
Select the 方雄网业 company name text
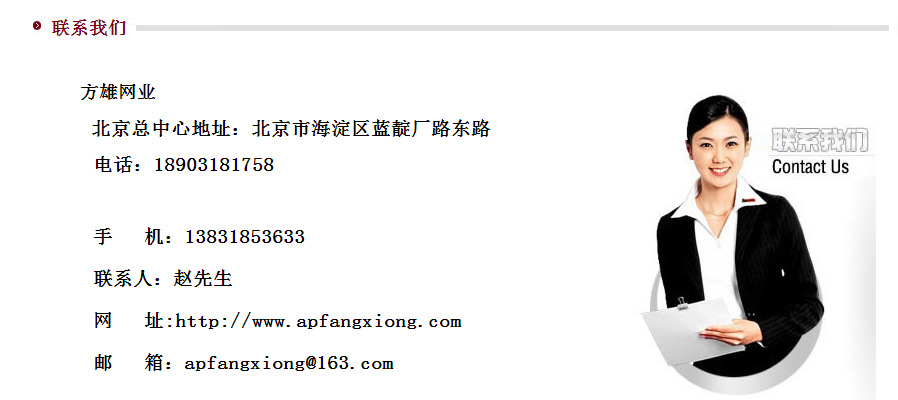[118, 92]
